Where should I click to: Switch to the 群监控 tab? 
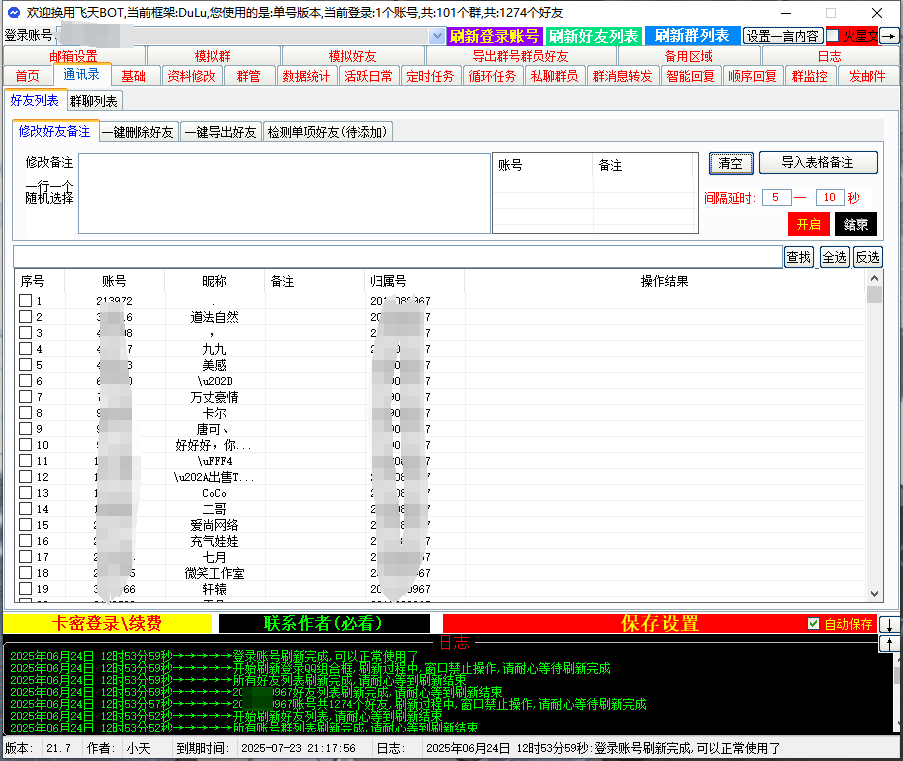[x=810, y=76]
